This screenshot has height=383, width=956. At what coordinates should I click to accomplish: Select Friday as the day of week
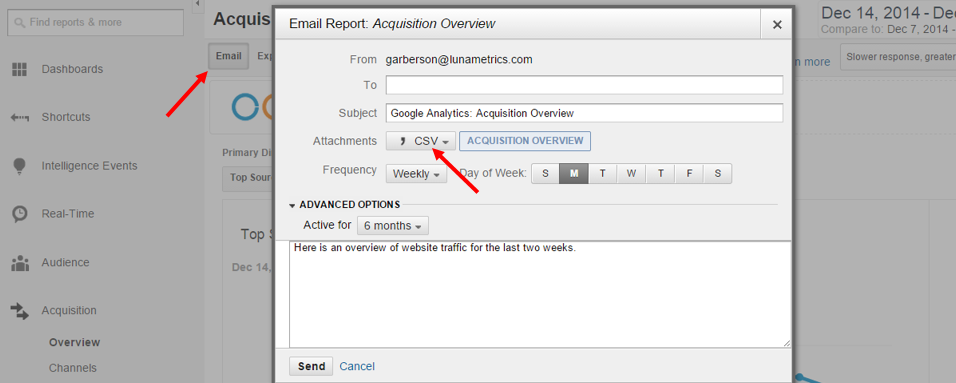pyautogui.click(x=689, y=174)
